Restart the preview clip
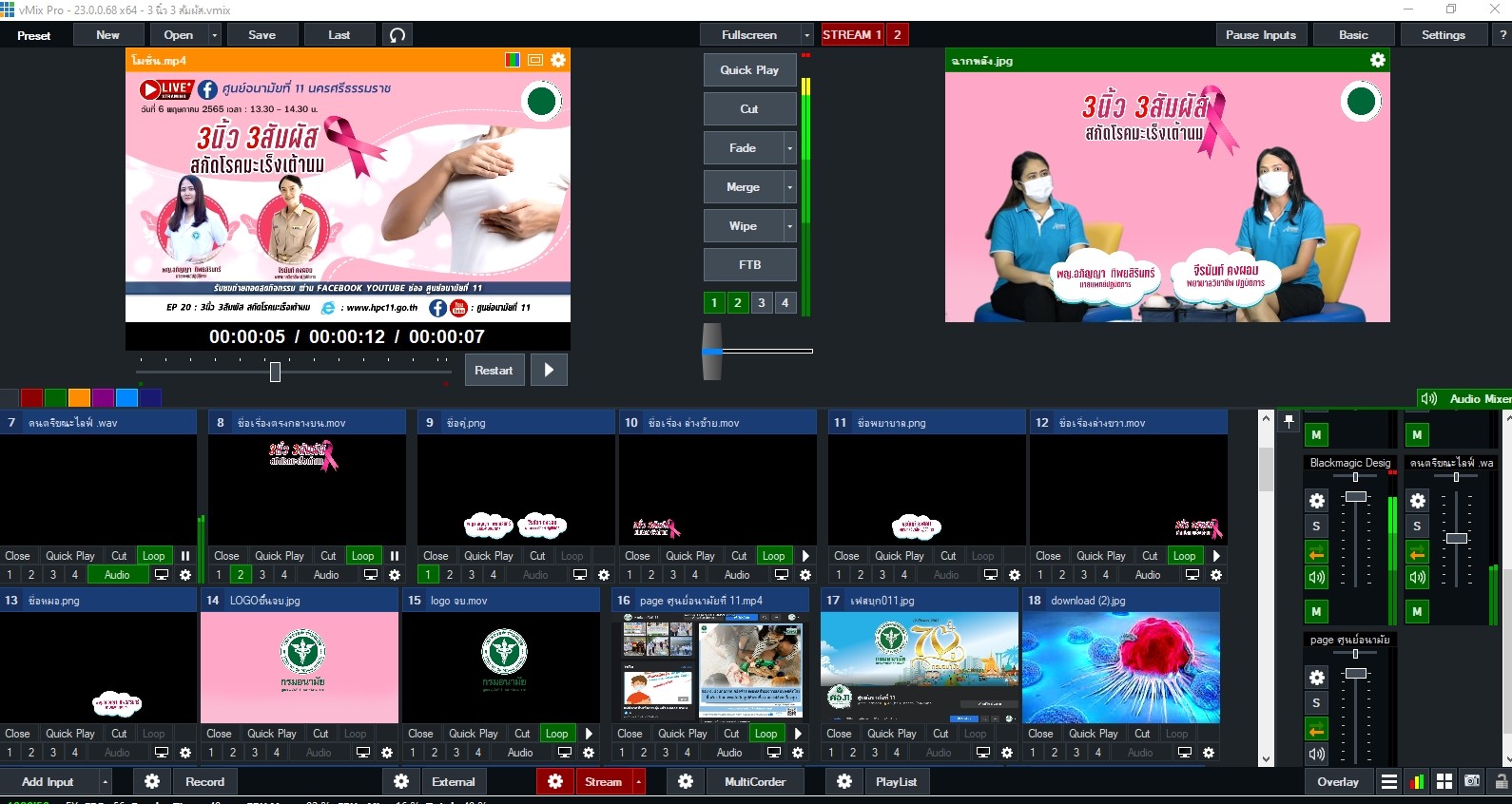Screen dimensions: 1512x804 tap(494, 370)
